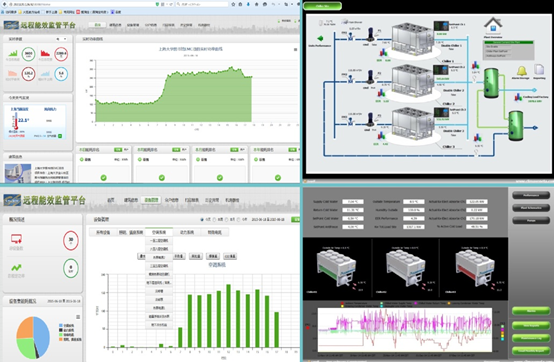Open the date range picker field
The image size is (554, 362).
(268, 220)
